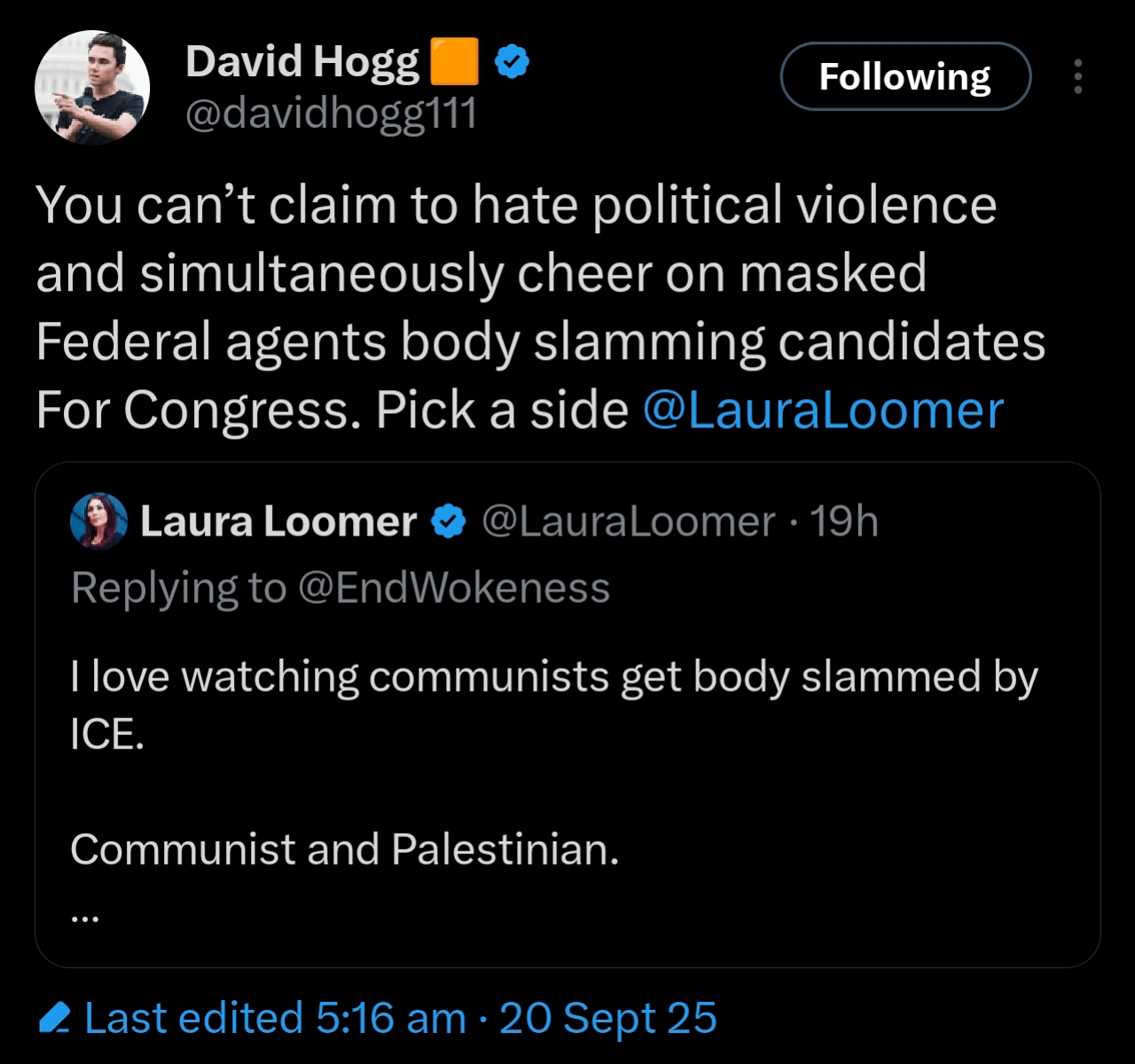The width and height of the screenshot is (1135, 1064).
Task: Click the 20 Sept 25 date
Action: point(608,1018)
